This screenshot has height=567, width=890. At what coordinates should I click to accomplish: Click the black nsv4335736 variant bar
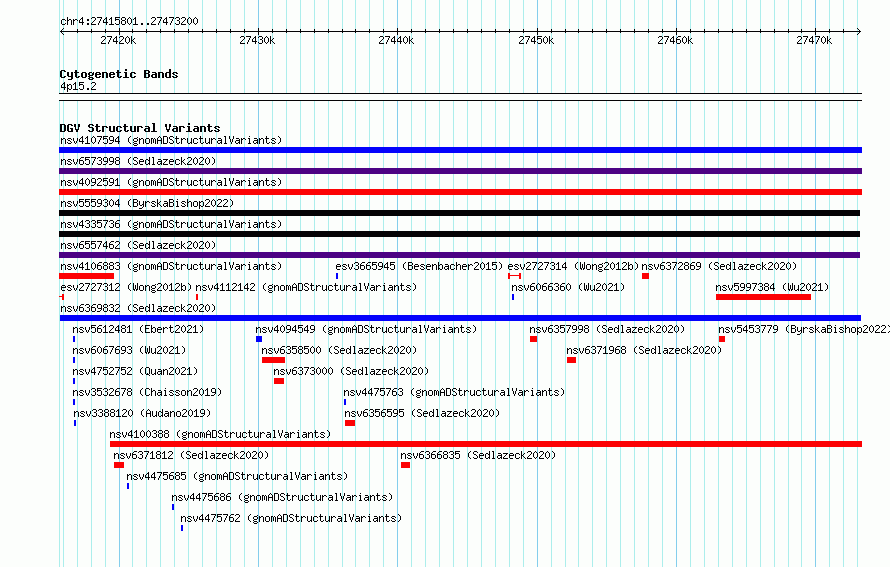click(459, 234)
